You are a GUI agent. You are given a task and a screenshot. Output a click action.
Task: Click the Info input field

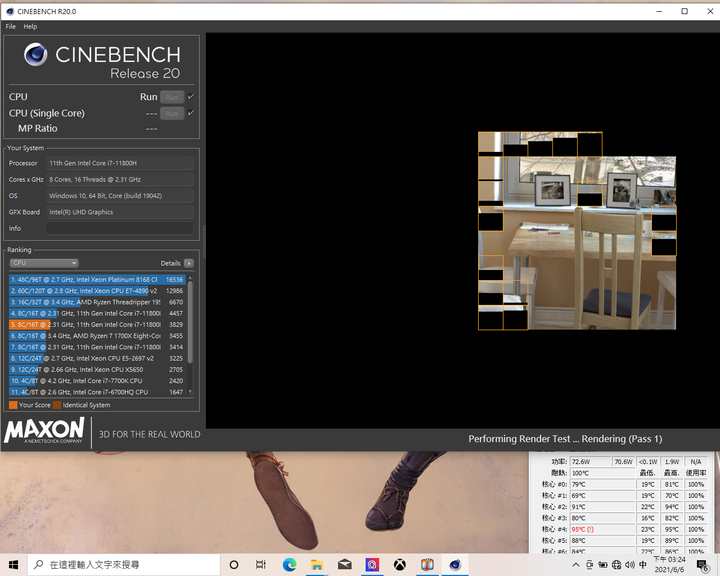pos(120,228)
